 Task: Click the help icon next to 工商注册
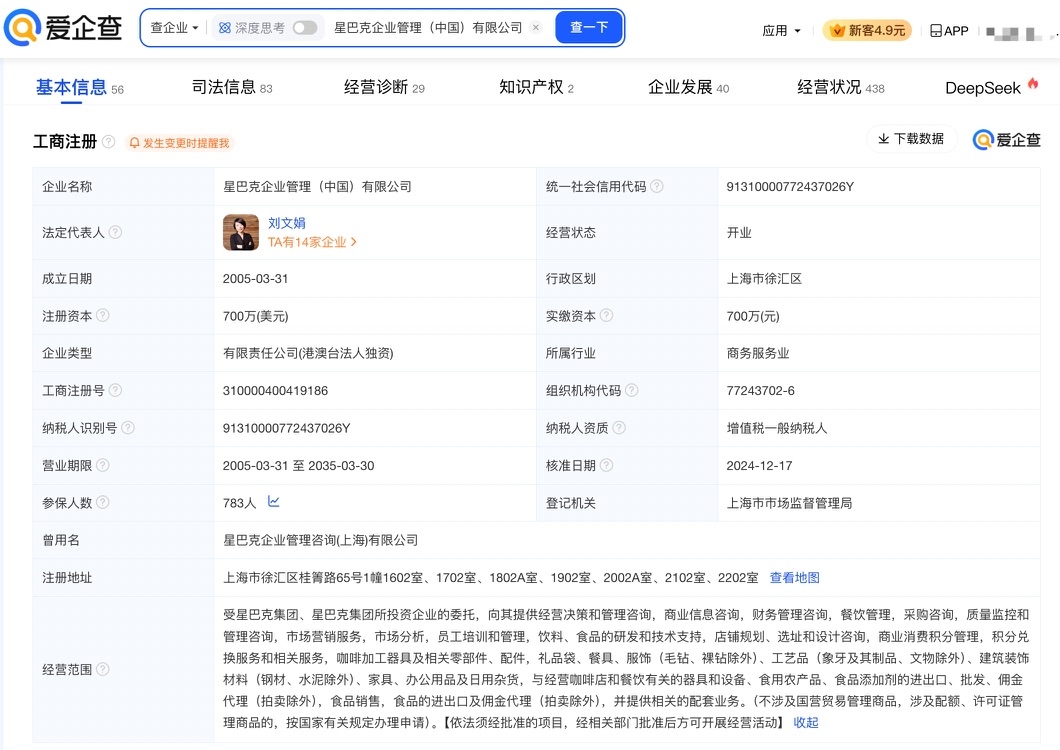108,142
